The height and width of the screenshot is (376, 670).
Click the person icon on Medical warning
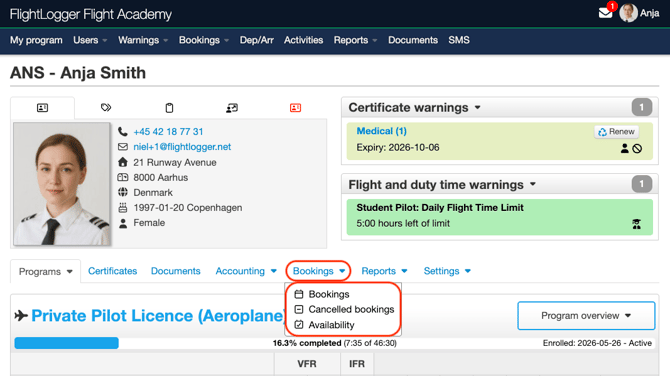click(624, 148)
